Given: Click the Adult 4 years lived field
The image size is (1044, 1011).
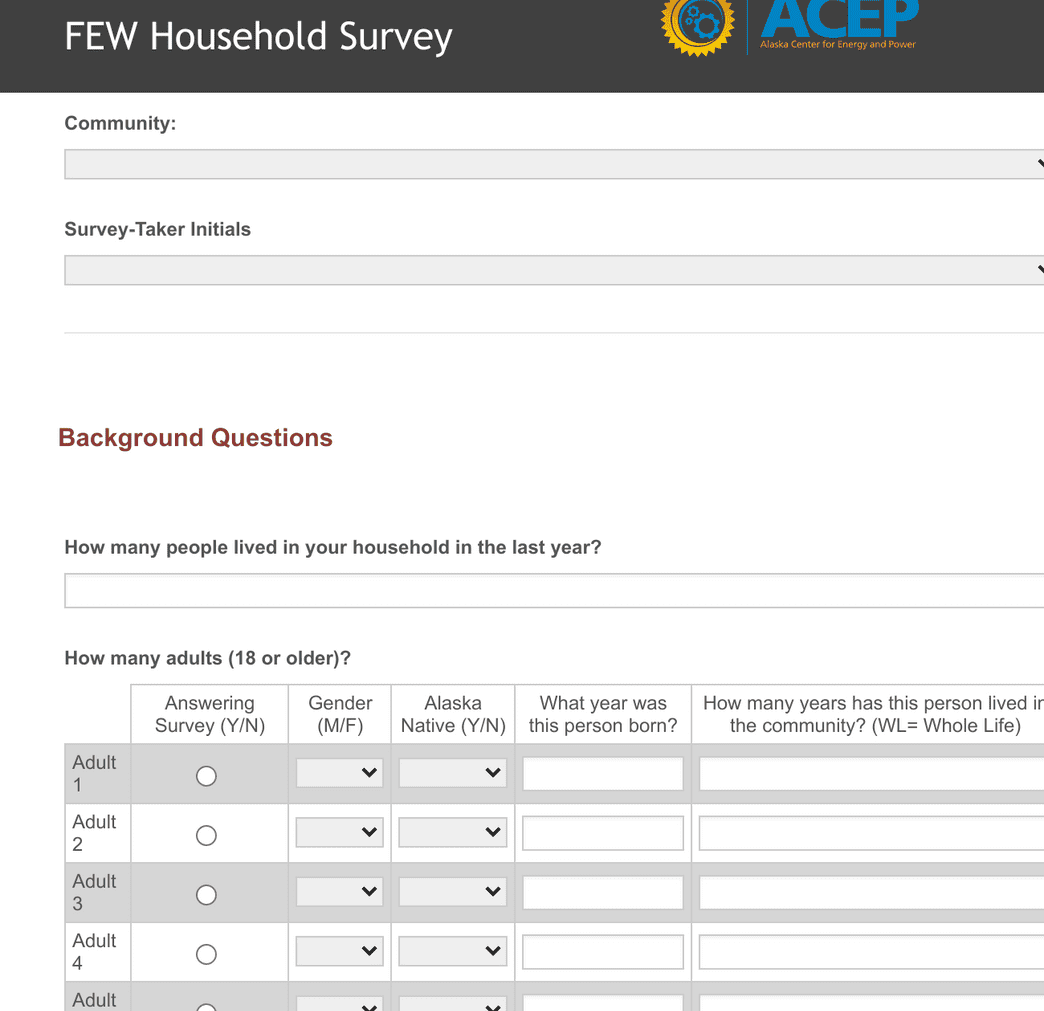Looking at the screenshot, I should (868, 951).
